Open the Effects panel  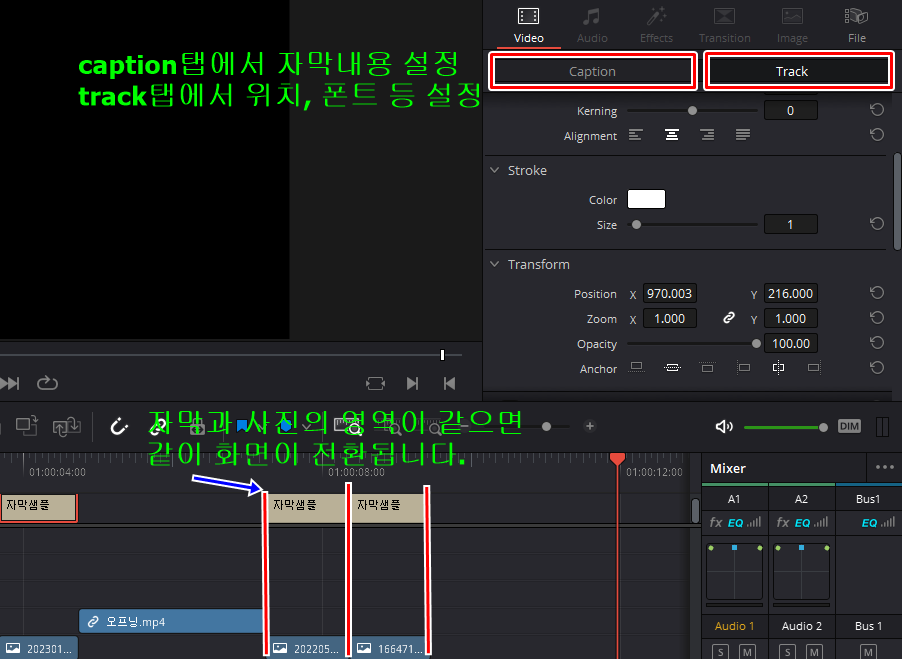(x=656, y=22)
